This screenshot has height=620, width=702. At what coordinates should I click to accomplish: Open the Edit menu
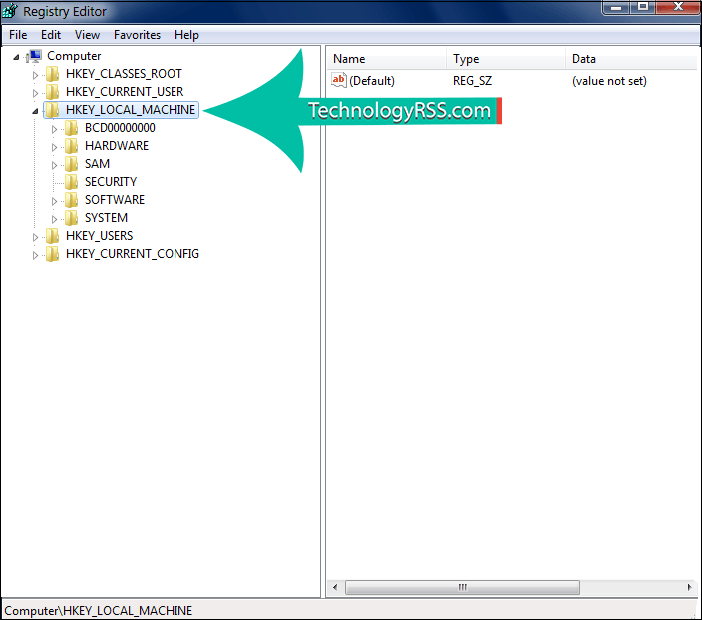coord(51,35)
